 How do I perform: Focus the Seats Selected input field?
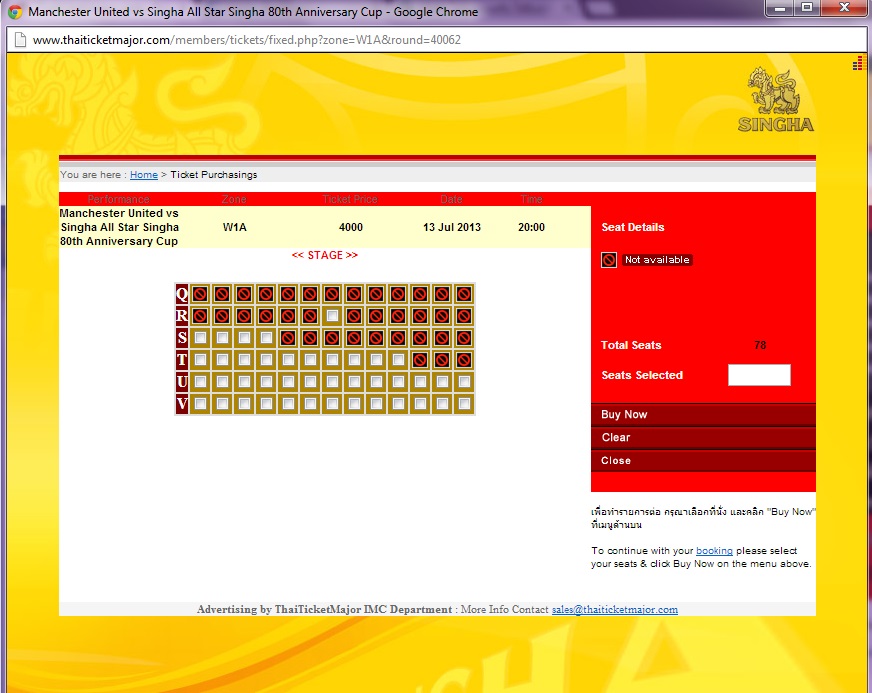click(759, 375)
